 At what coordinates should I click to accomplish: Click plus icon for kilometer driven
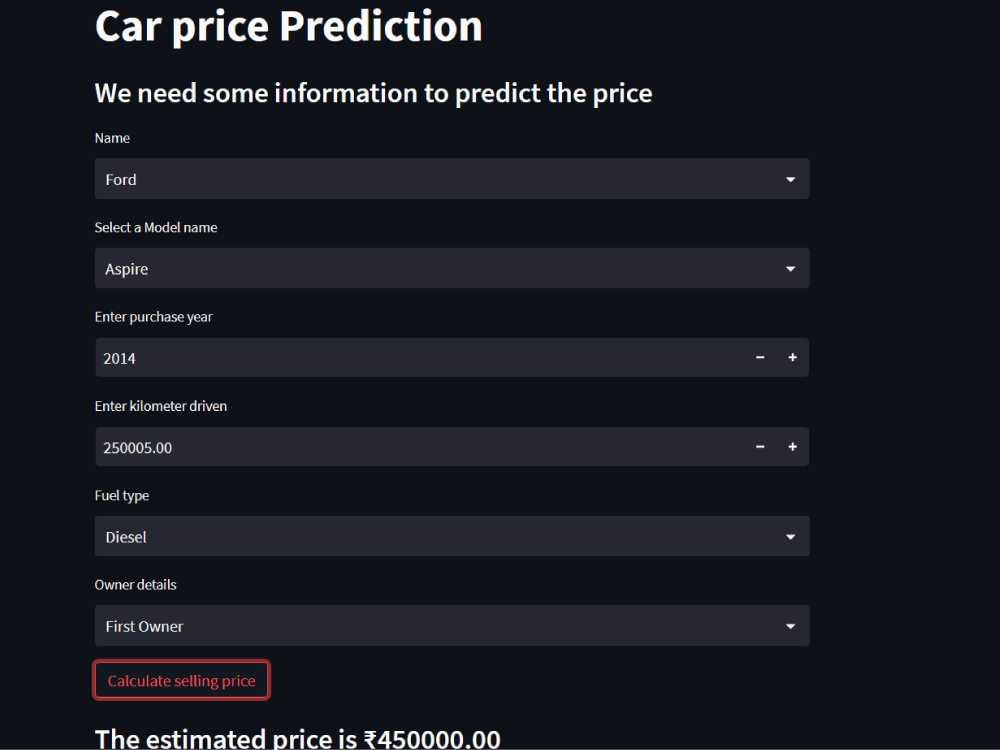click(792, 447)
